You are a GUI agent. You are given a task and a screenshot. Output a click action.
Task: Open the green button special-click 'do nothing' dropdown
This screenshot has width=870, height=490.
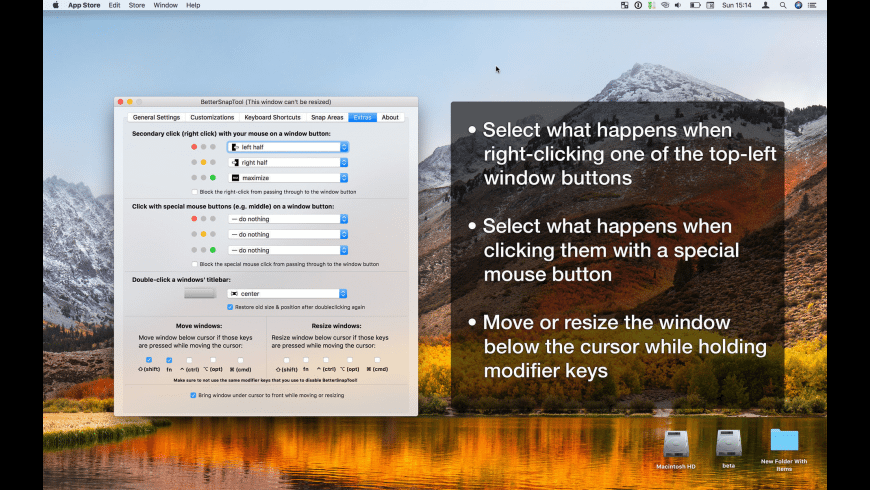pos(288,250)
